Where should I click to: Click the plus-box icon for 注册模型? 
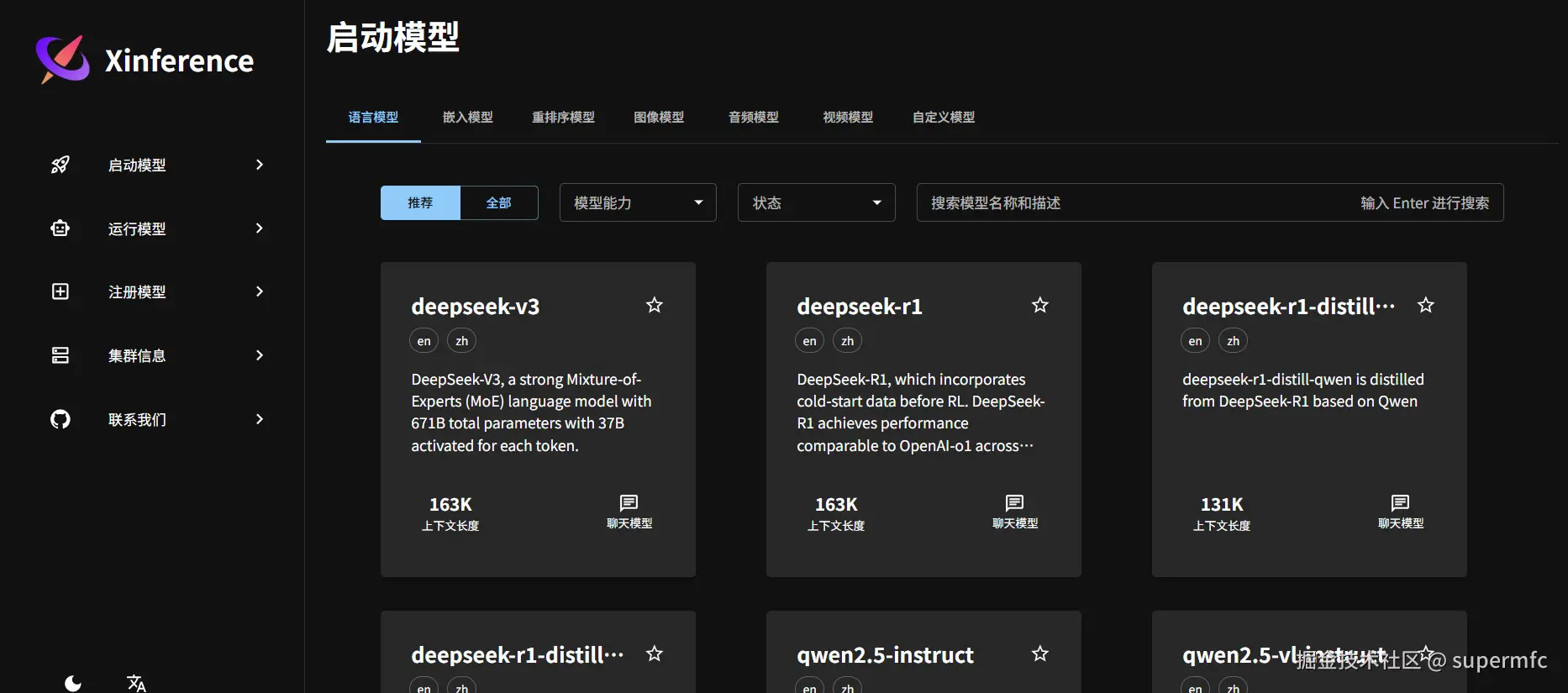pyautogui.click(x=60, y=291)
